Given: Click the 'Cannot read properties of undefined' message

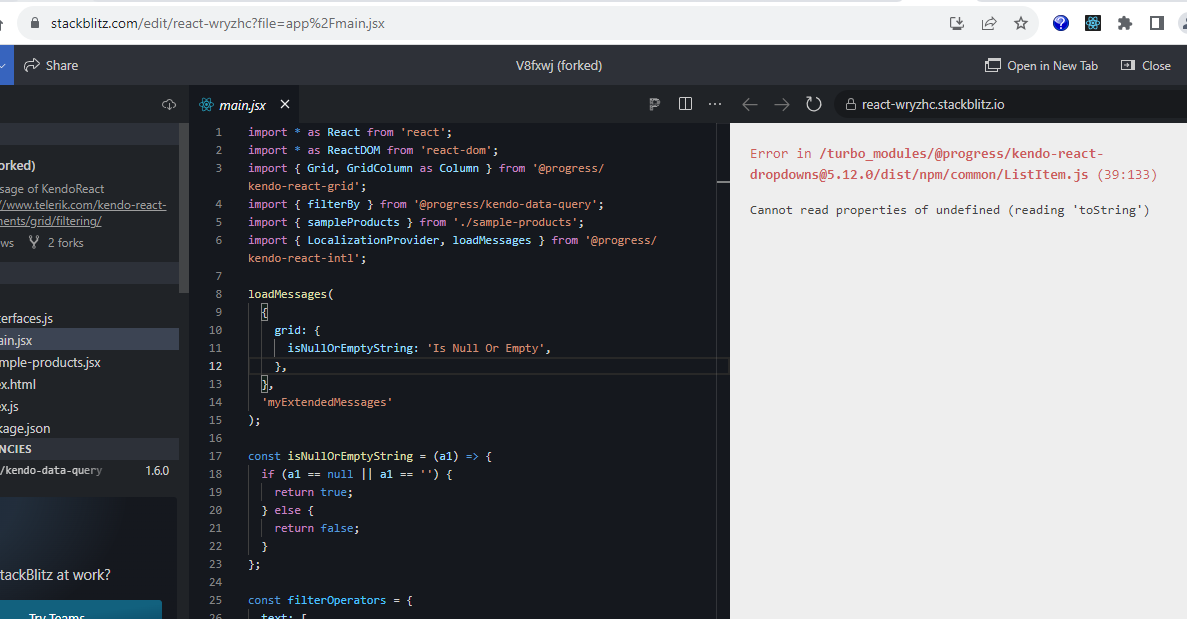Looking at the screenshot, I should 949,210.
